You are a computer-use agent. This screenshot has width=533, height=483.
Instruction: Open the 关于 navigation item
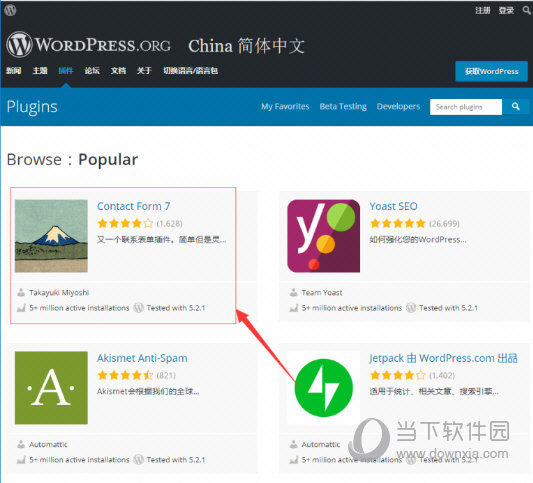[144, 71]
